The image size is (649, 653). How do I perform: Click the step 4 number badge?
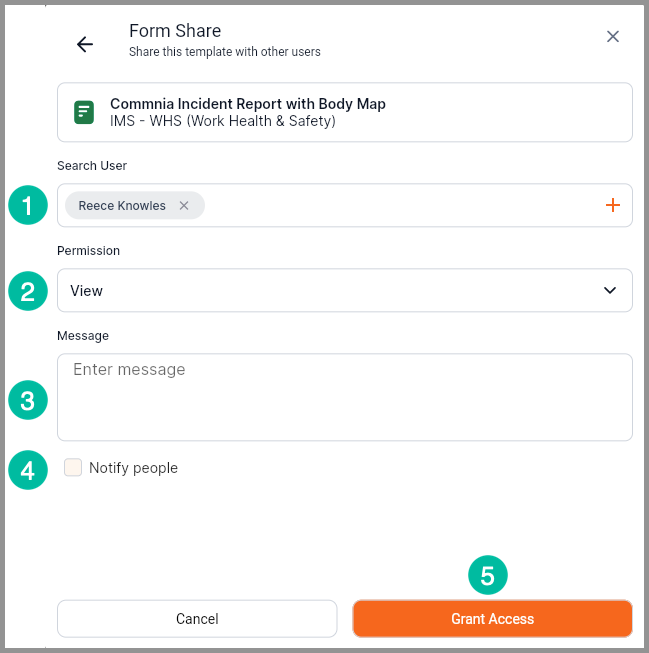[x=28, y=468]
